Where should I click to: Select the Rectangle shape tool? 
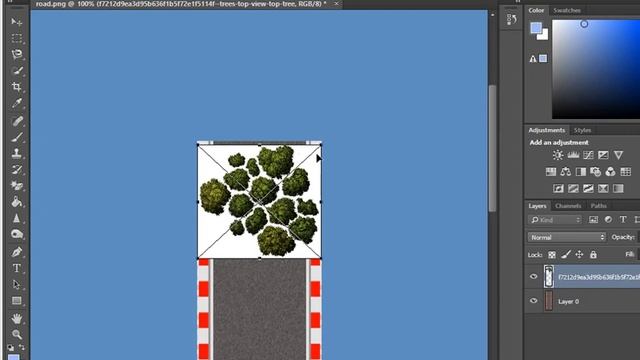pyautogui.click(x=16, y=301)
